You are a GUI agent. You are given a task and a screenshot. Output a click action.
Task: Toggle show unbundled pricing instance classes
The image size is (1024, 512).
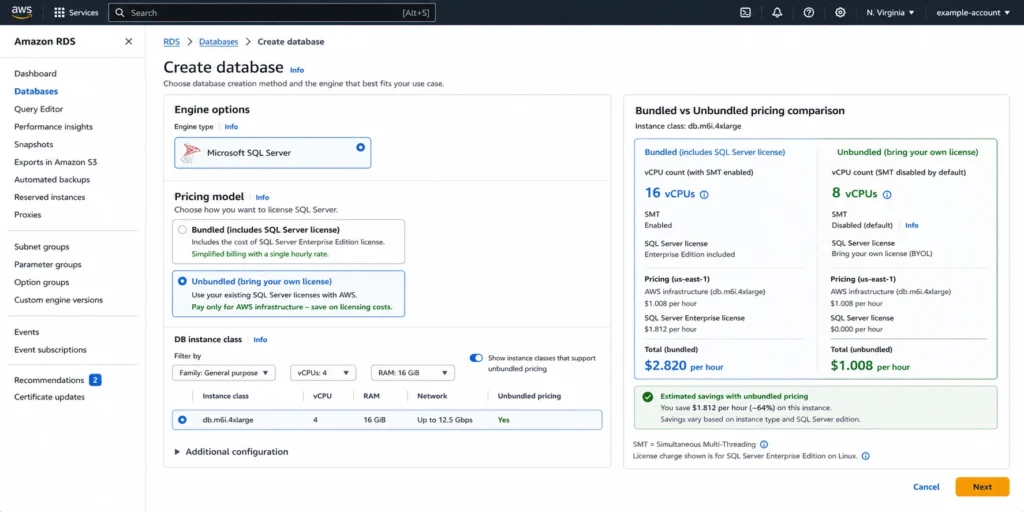tap(476, 358)
